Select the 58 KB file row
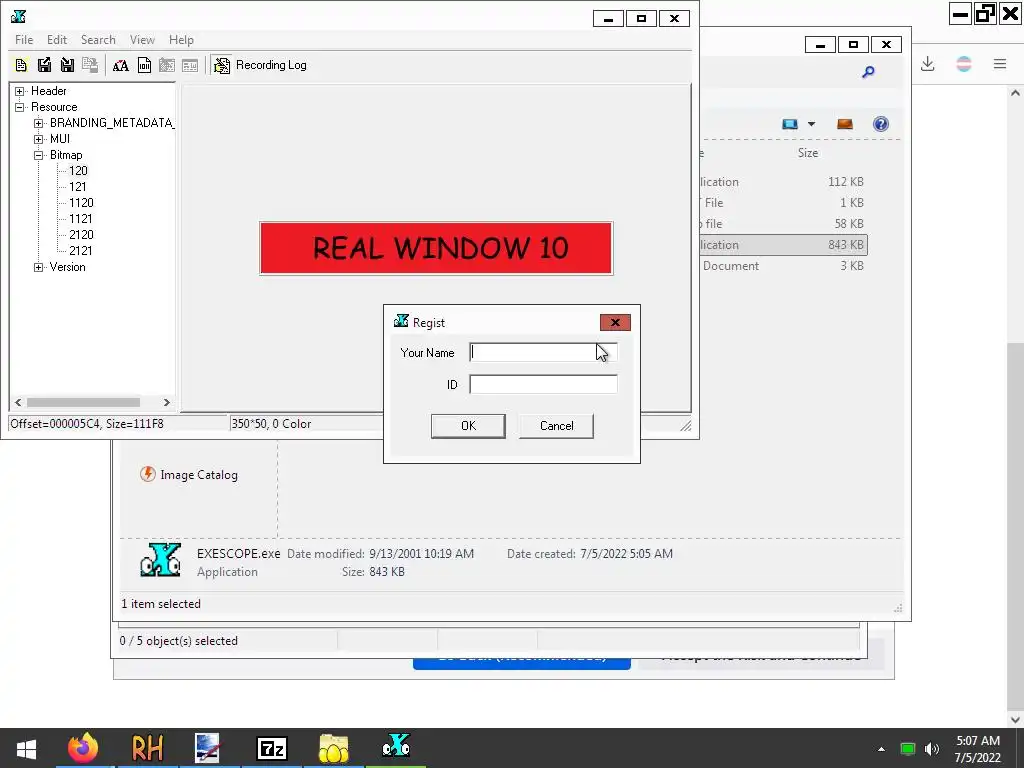This screenshot has height=768, width=1024. (x=784, y=224)
